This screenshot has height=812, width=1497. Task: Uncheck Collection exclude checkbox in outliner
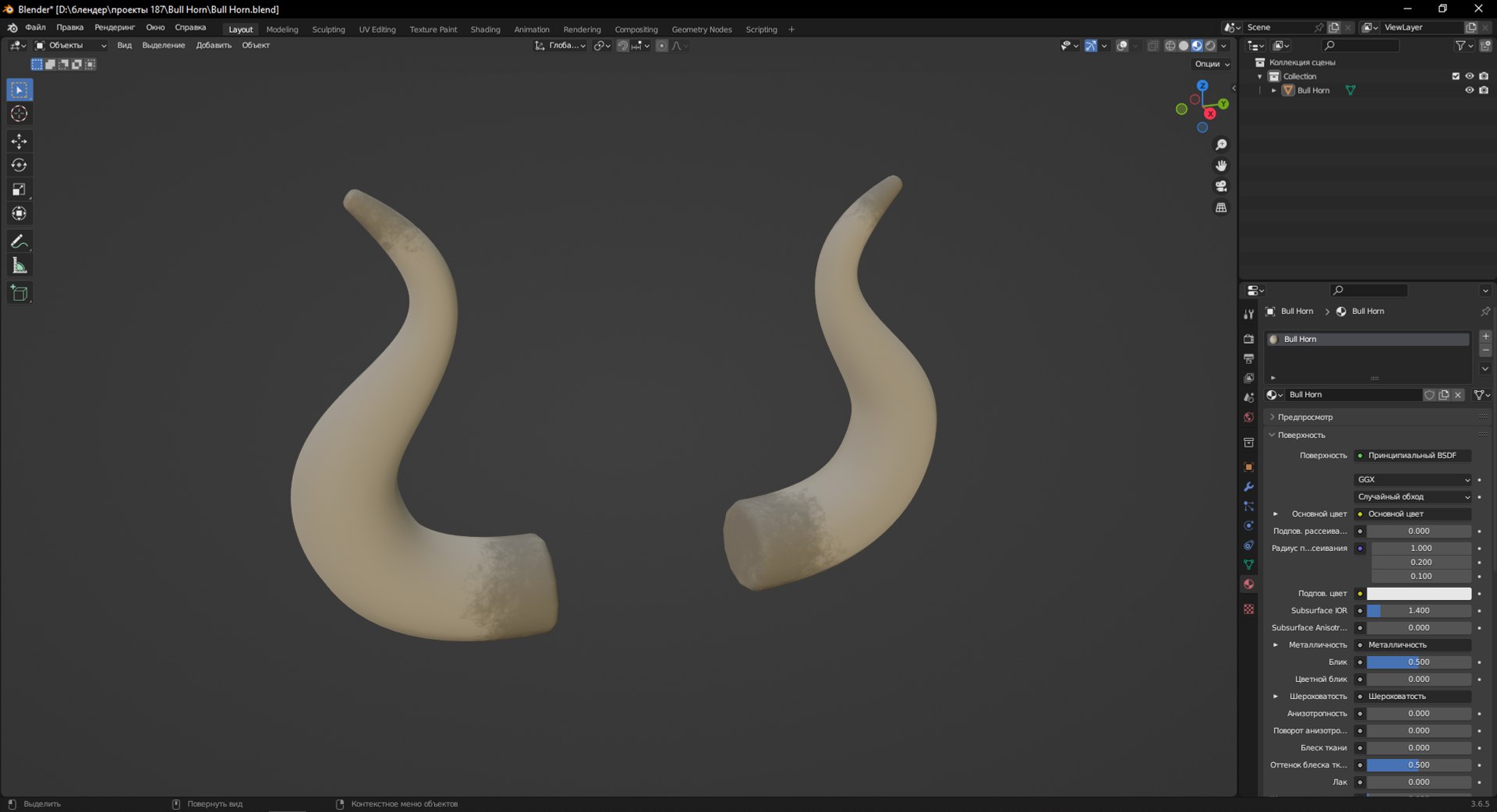(1455, 76)
